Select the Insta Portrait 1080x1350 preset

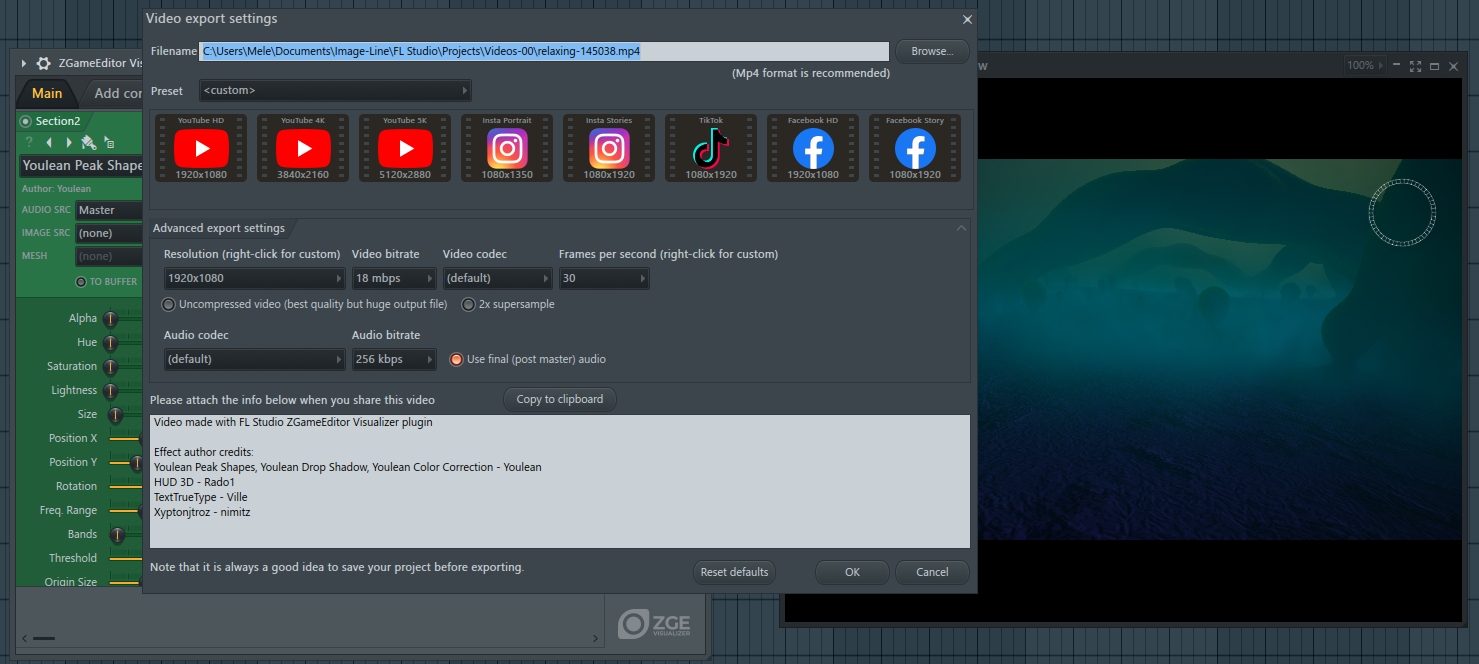507,148
